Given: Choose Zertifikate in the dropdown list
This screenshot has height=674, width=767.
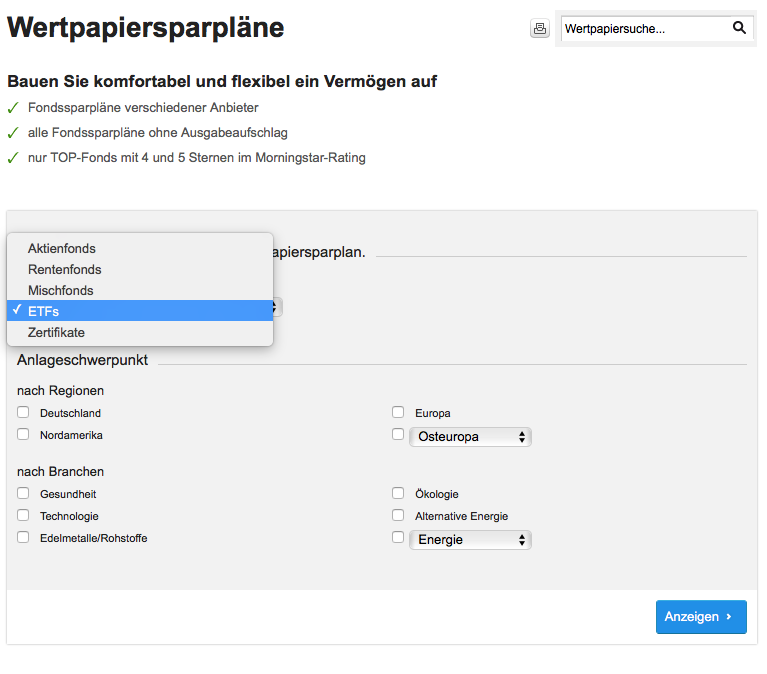Looking at the screenshot, I should point(56,332).
